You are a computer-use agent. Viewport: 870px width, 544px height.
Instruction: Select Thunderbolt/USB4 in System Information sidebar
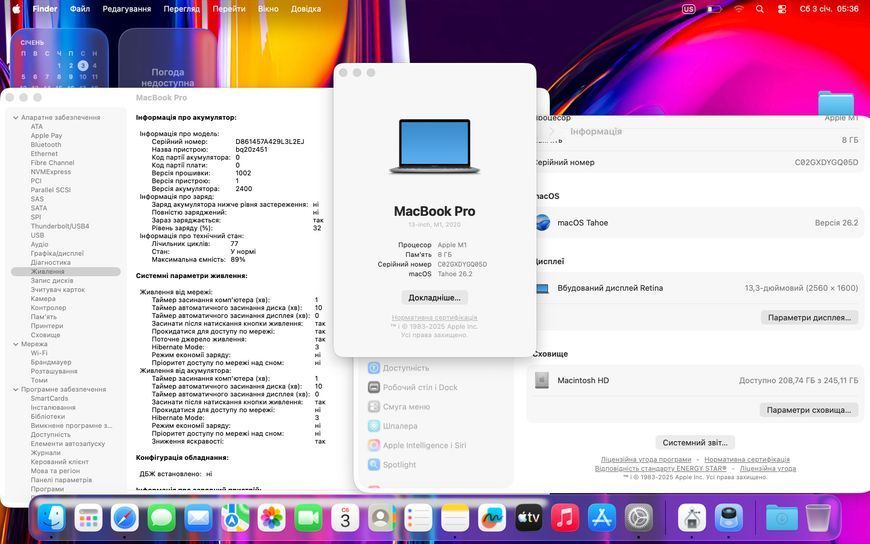(x=60, y=226)
